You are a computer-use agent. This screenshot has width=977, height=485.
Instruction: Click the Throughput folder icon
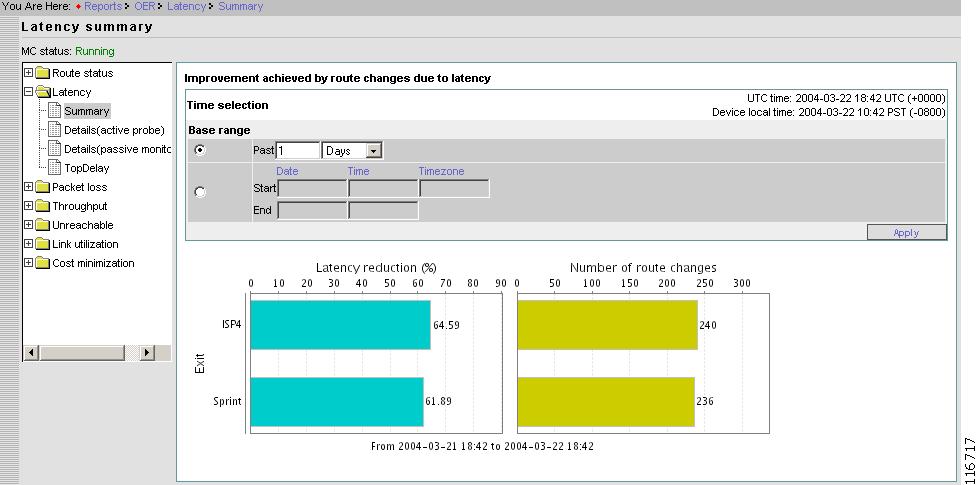point(42,206)
